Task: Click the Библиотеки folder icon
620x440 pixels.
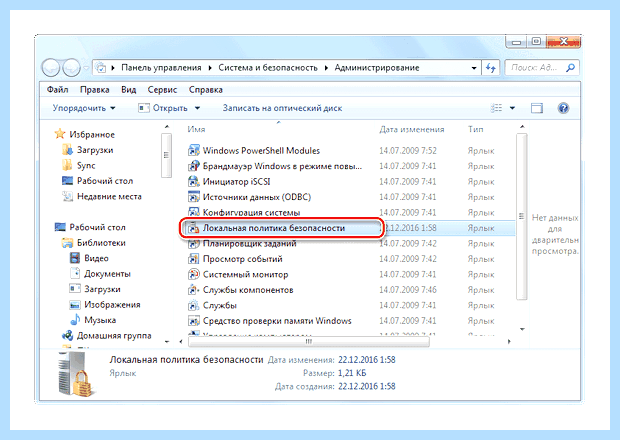Action: pos(67,243)
